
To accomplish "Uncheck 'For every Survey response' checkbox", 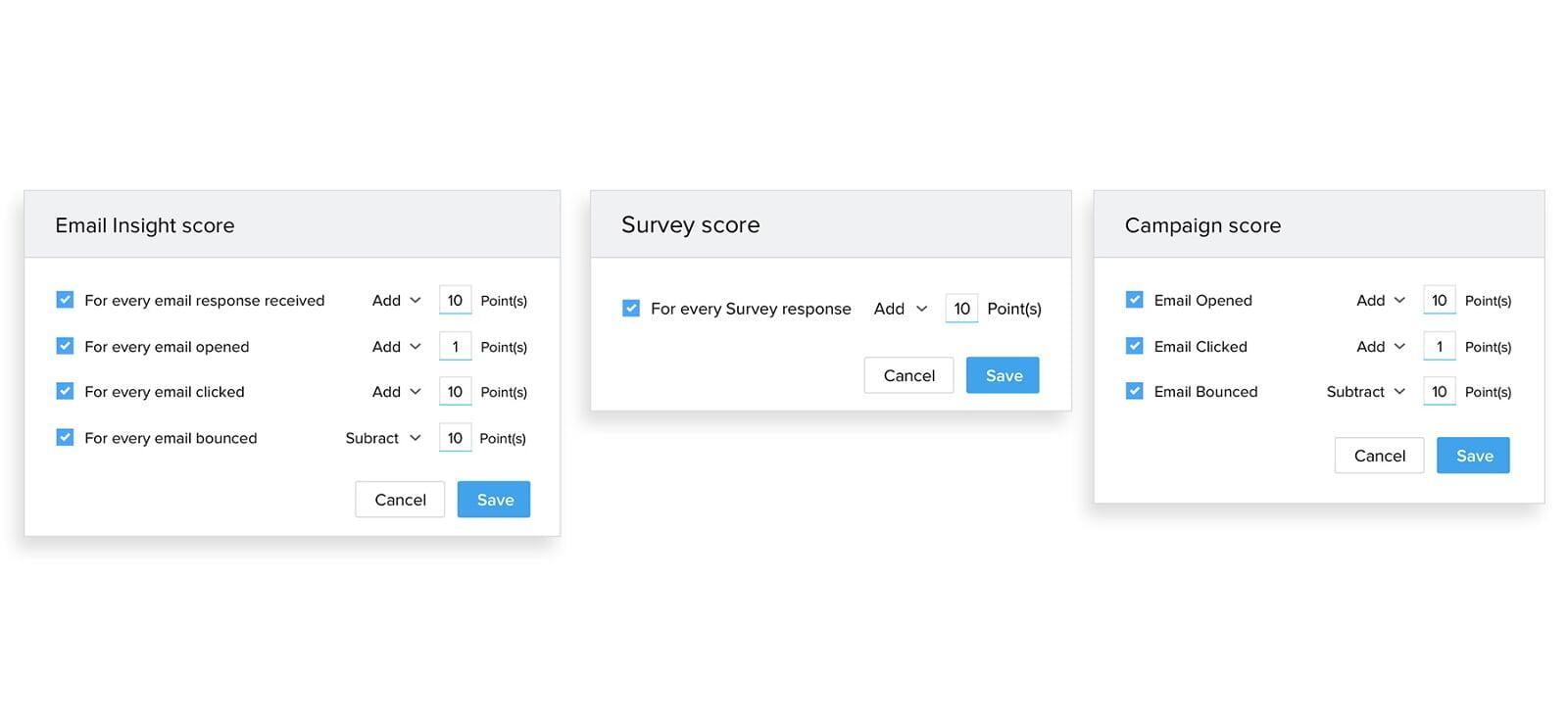I will pyautogui.click(x=631, y=309).
